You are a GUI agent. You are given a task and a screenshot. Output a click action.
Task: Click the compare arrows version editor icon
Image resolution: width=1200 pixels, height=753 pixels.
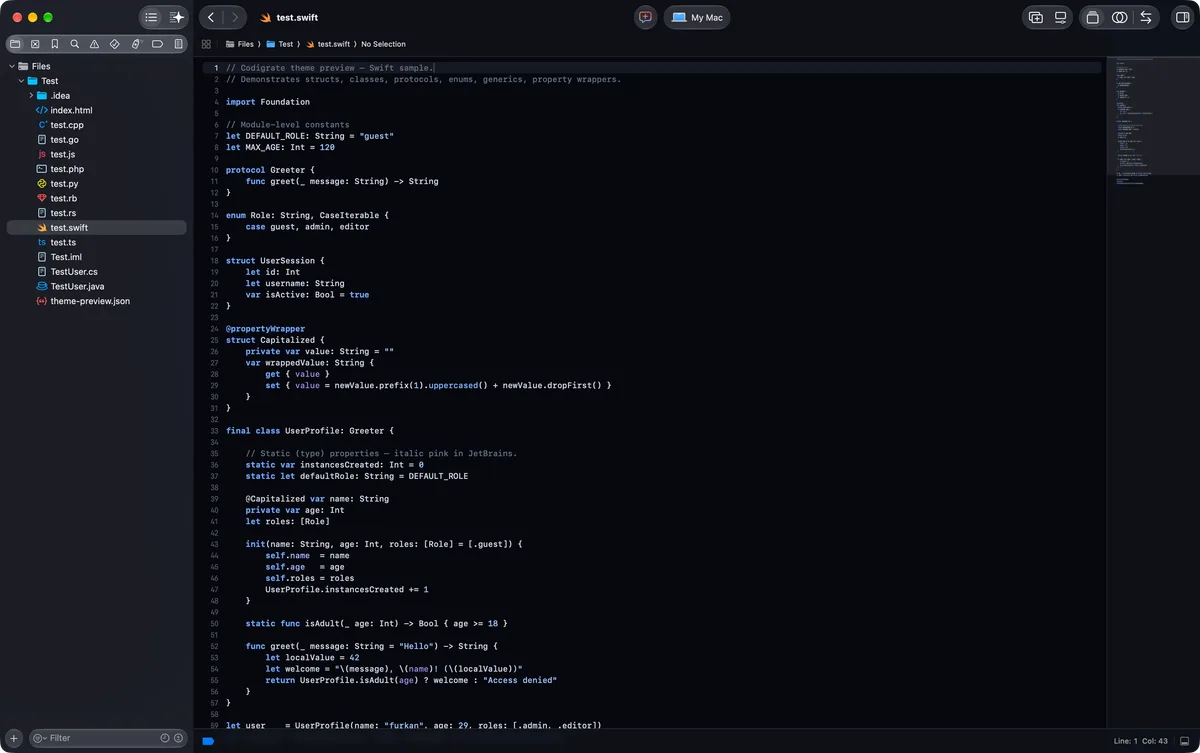coord(1146,17)
